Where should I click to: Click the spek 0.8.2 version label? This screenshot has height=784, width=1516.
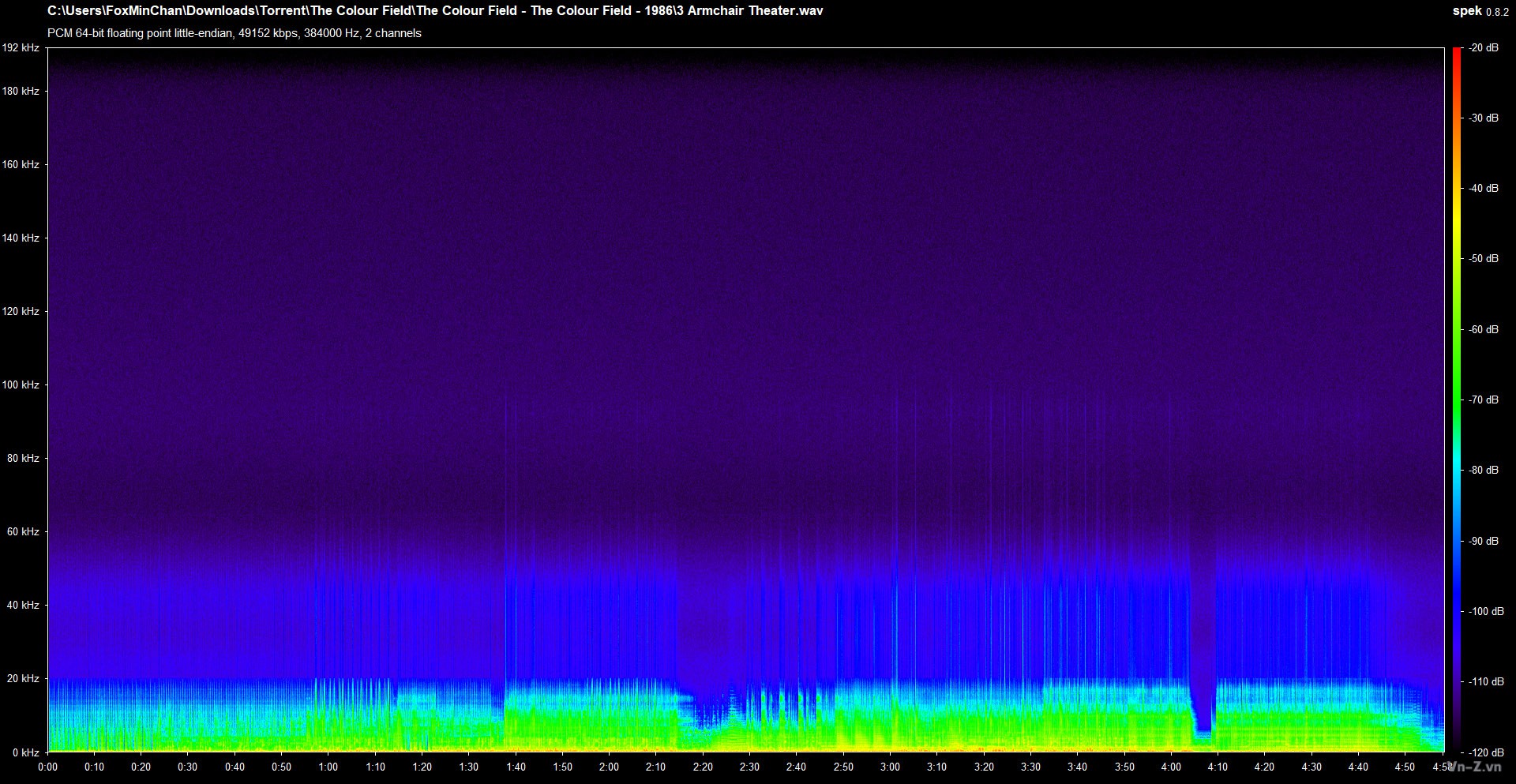[x=1480, y=11]
